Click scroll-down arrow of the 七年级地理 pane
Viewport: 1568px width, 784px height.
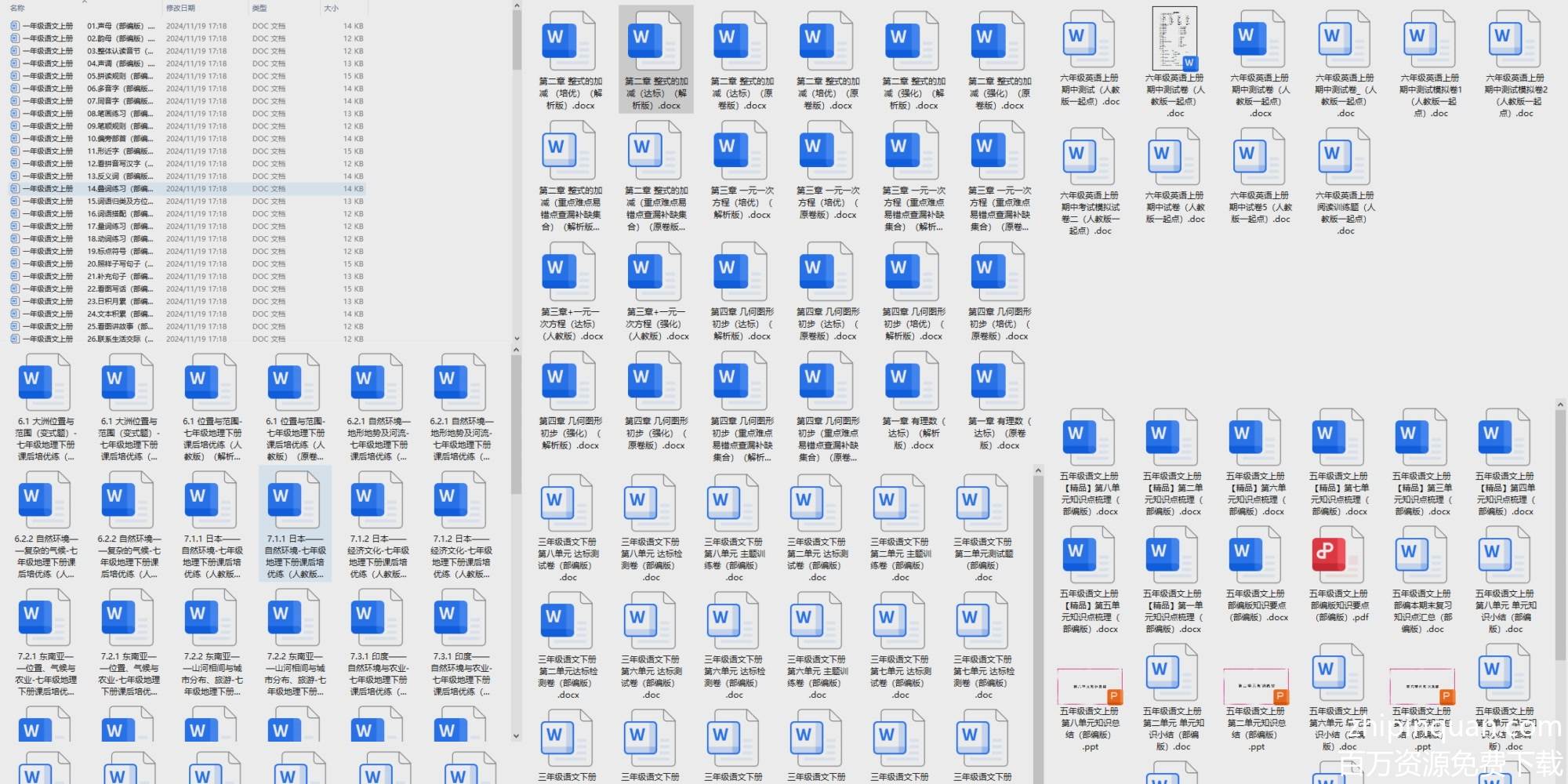[x=517, y=736]
